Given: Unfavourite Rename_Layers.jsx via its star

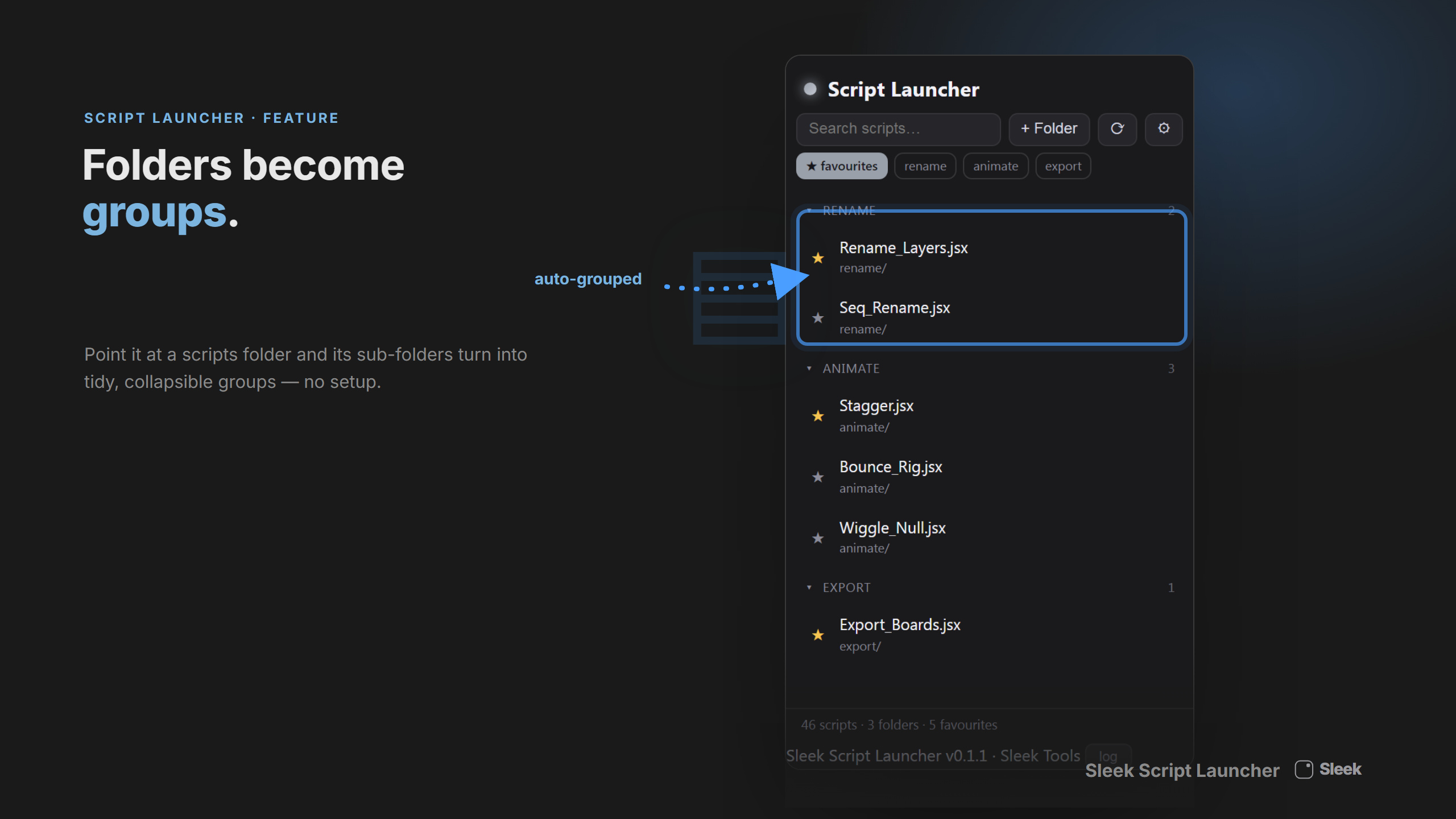Looking at the screenshot, I should [x=818, y=258].
